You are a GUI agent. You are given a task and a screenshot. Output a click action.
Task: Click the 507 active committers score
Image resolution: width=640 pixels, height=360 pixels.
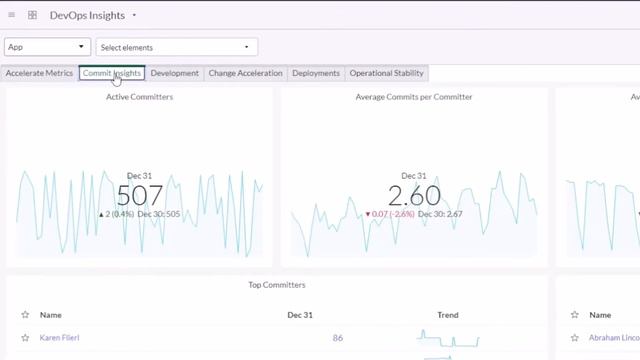pyautogui.click(x=140, y=196)
